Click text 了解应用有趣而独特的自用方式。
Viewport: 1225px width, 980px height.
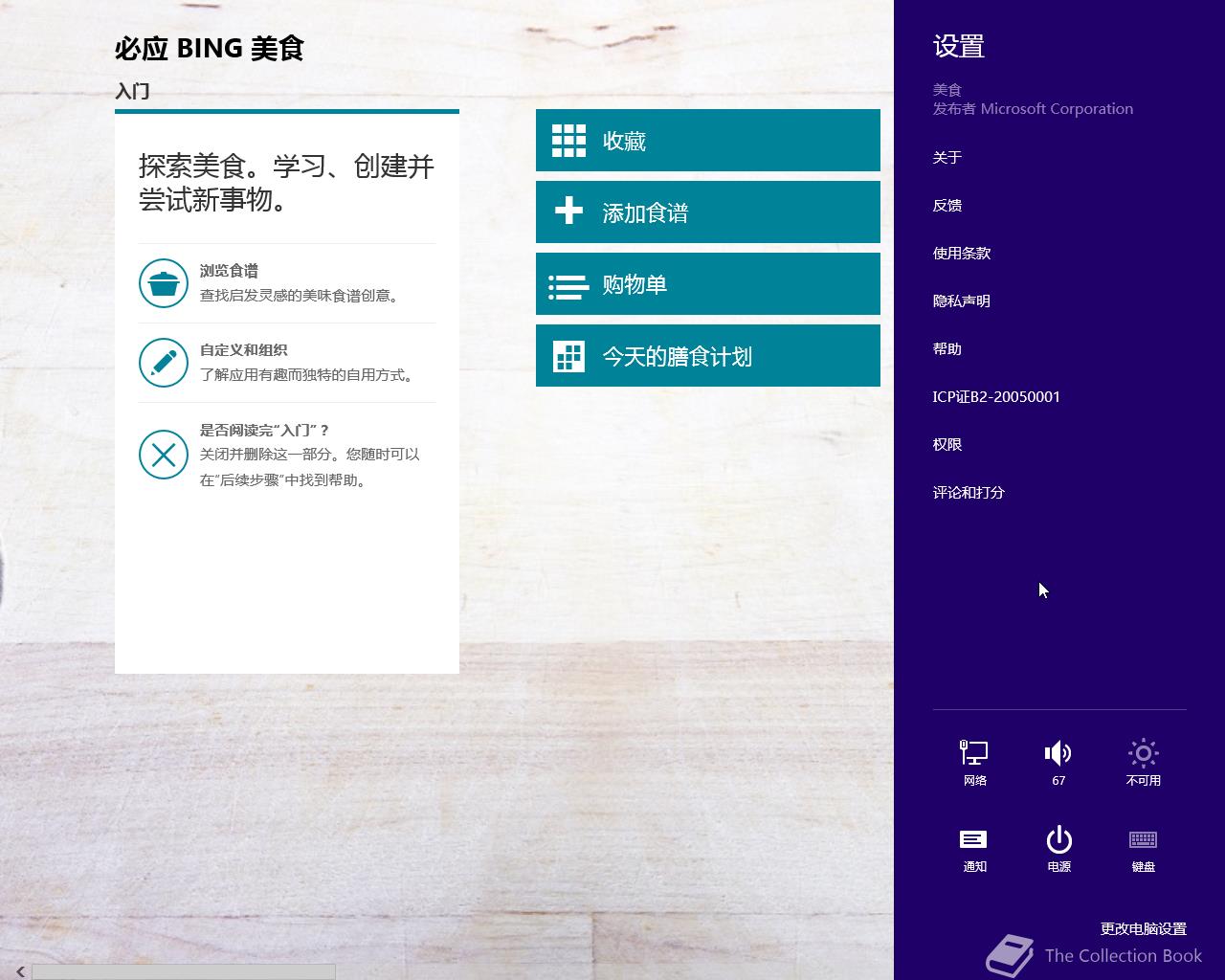click(308, 375)
